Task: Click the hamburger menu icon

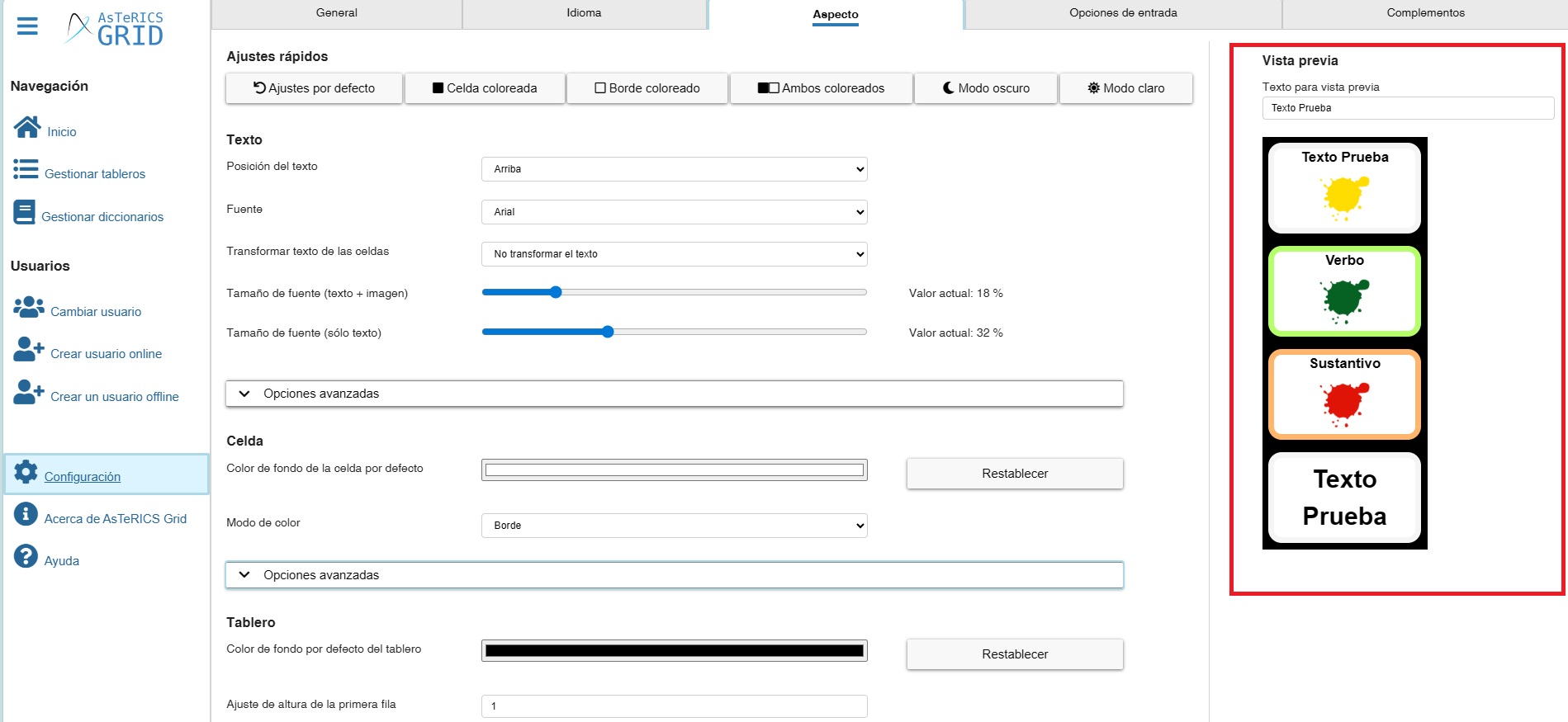Action: (x=27, y=26)
